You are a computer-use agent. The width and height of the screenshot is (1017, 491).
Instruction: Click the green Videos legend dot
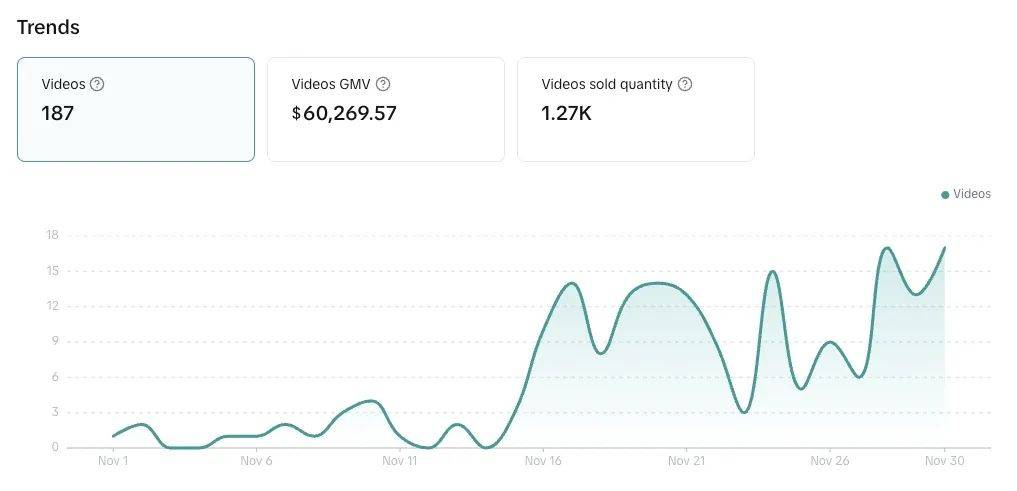(945, 195)
